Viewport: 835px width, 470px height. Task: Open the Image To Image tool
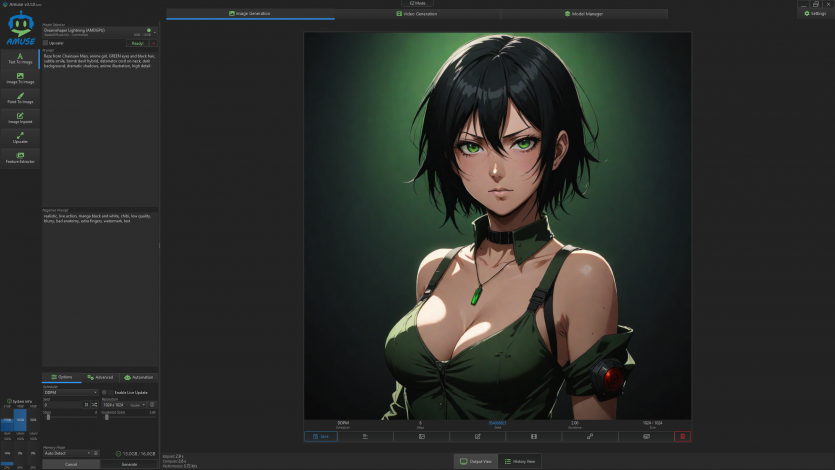20,78
